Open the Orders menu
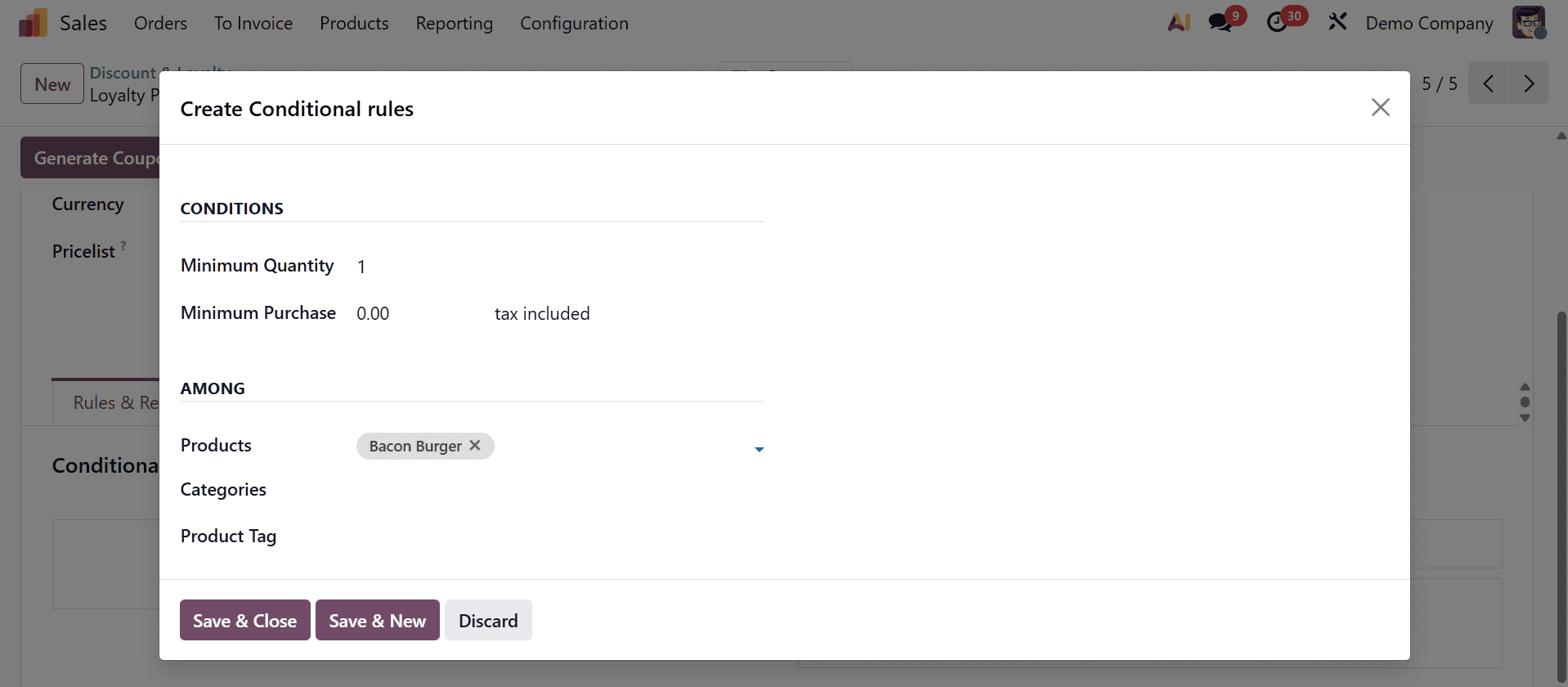 160,23
